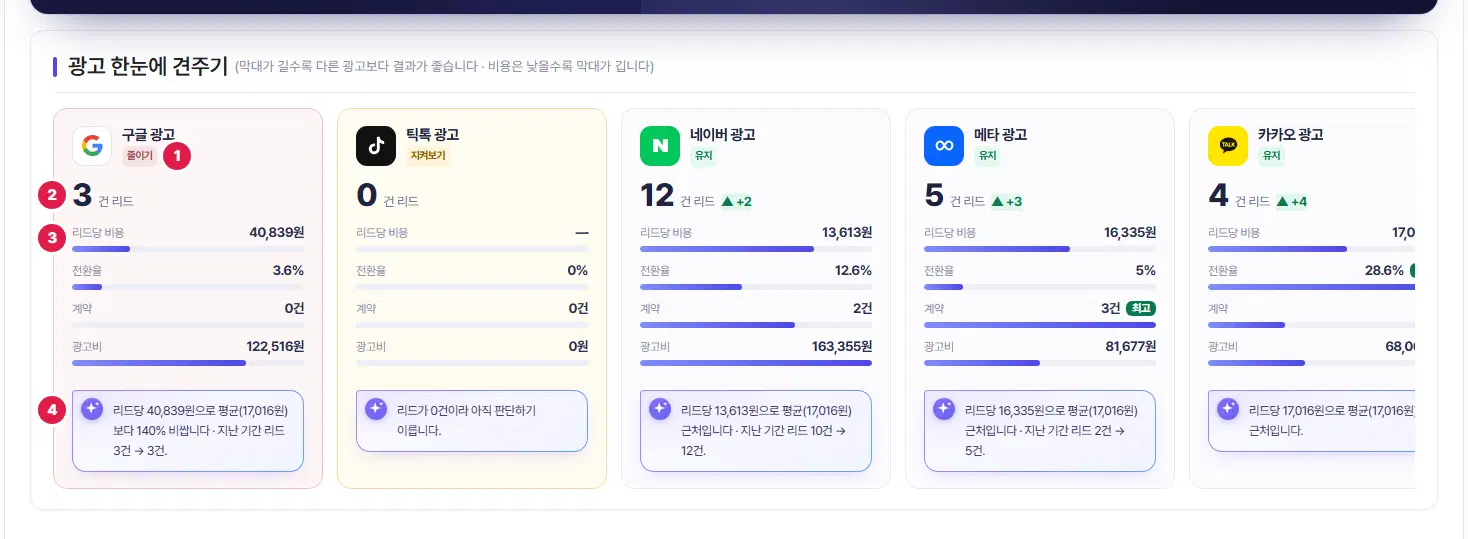
Task: Click the 지켜보기 badge under 틱톡 광고
Action: point(428,156)
